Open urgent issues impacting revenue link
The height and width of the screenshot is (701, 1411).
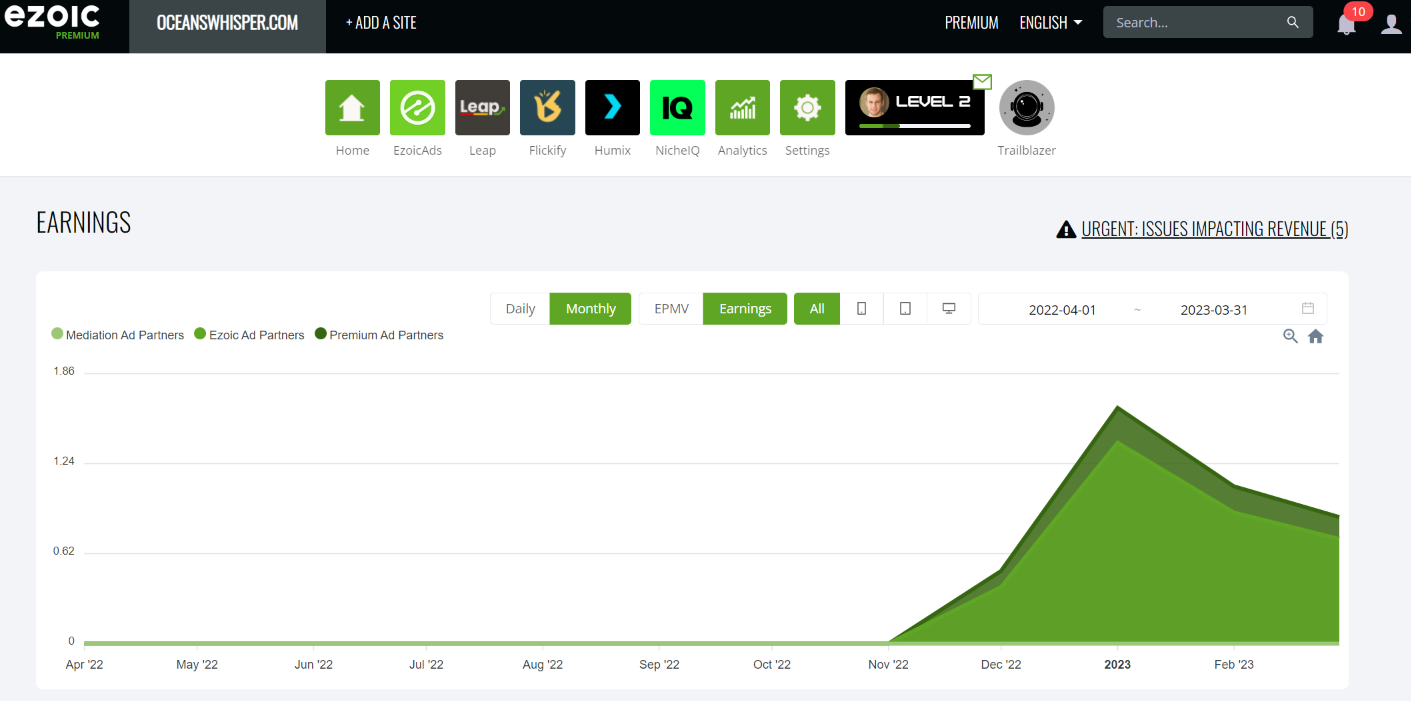tap(1215, 229)
